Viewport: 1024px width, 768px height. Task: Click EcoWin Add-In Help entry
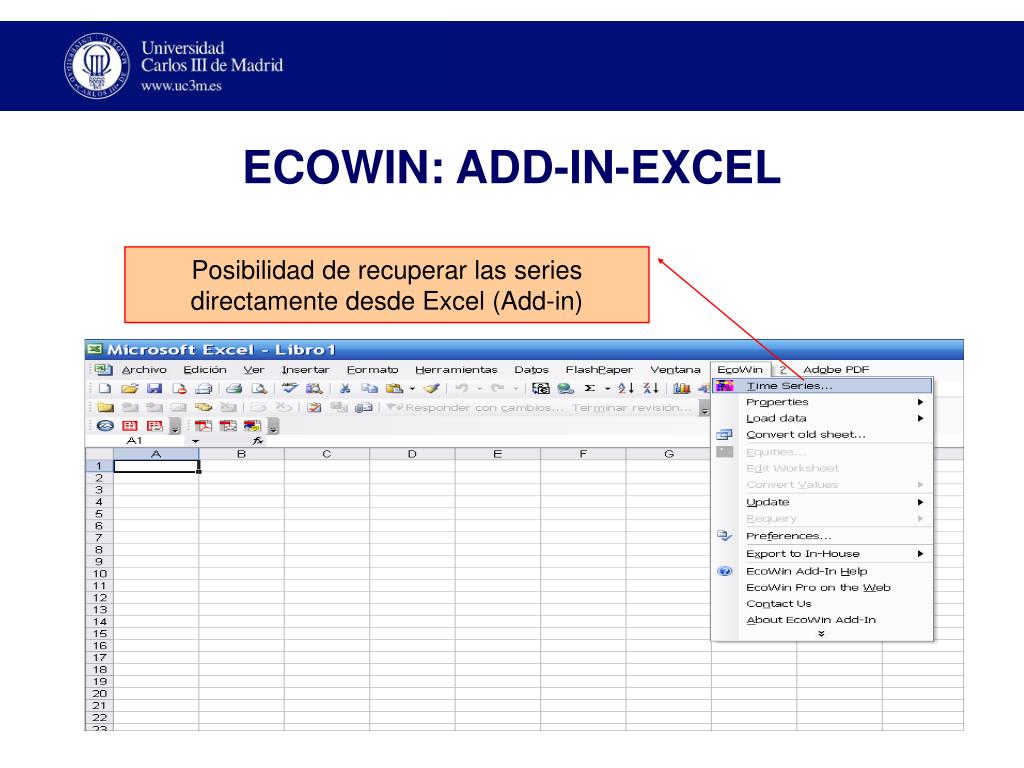(x=807, y=571)
